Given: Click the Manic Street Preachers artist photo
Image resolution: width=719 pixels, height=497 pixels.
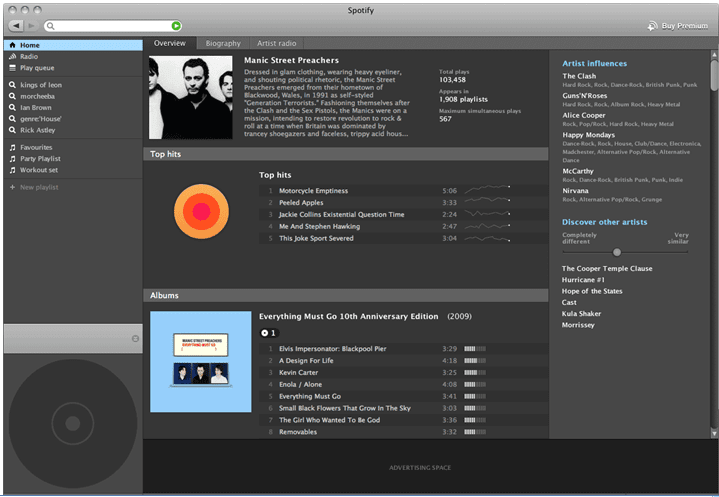Looking at the screenshot, I should pos(191,97).
